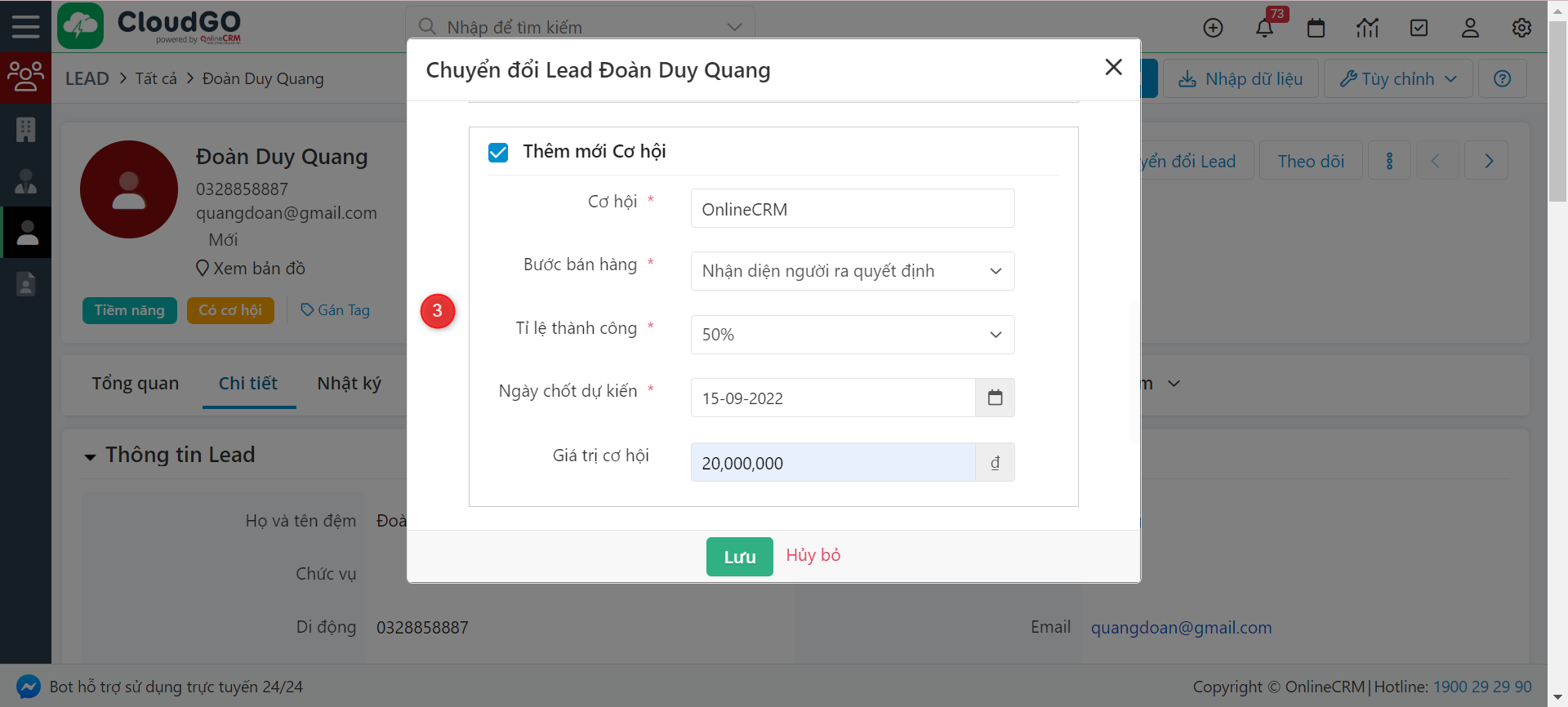The image size is (1568, 707).
Task: Click the Lưu button
Action: coord(739,557)
